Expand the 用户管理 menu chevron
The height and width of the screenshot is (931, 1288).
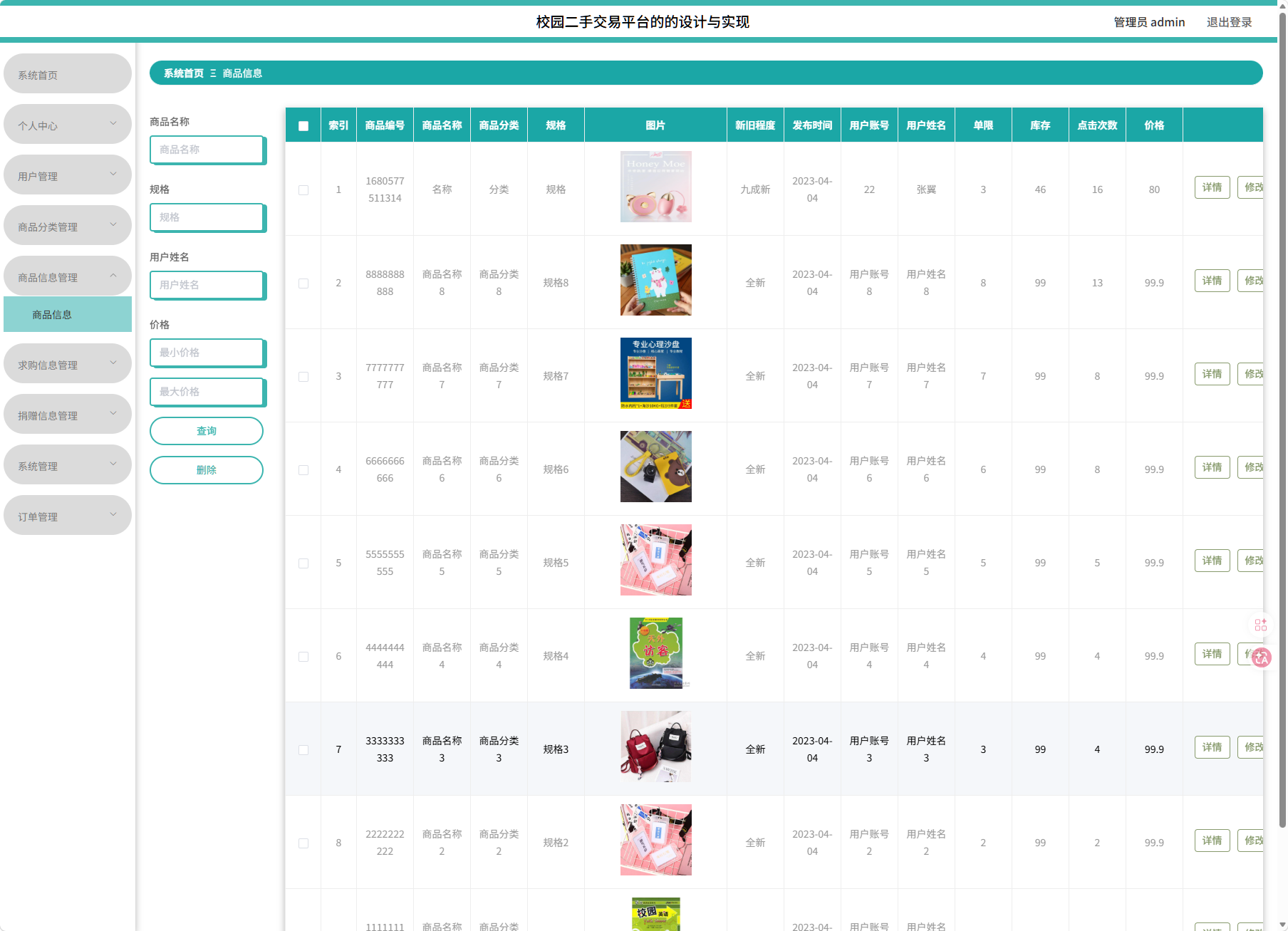click(x=113, y=174)
